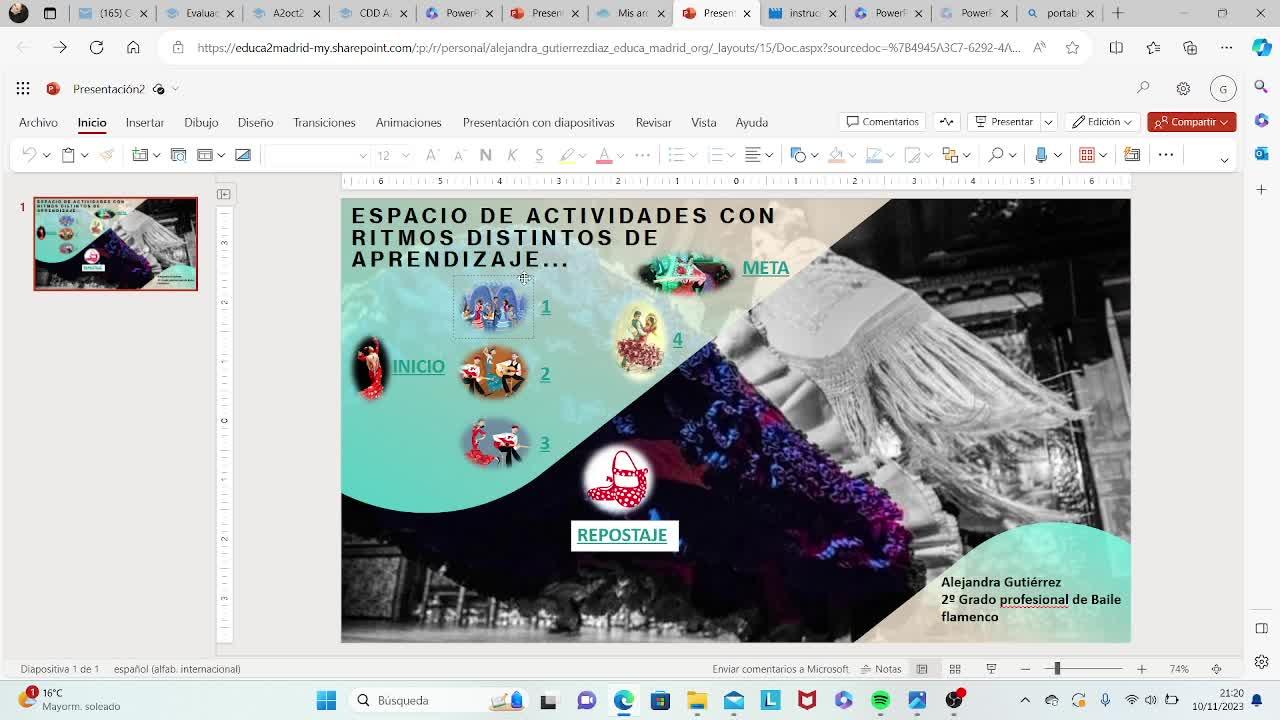Click Fit slide to window icon
Screen dimensions: 1280x720
tap(1216, 669)
